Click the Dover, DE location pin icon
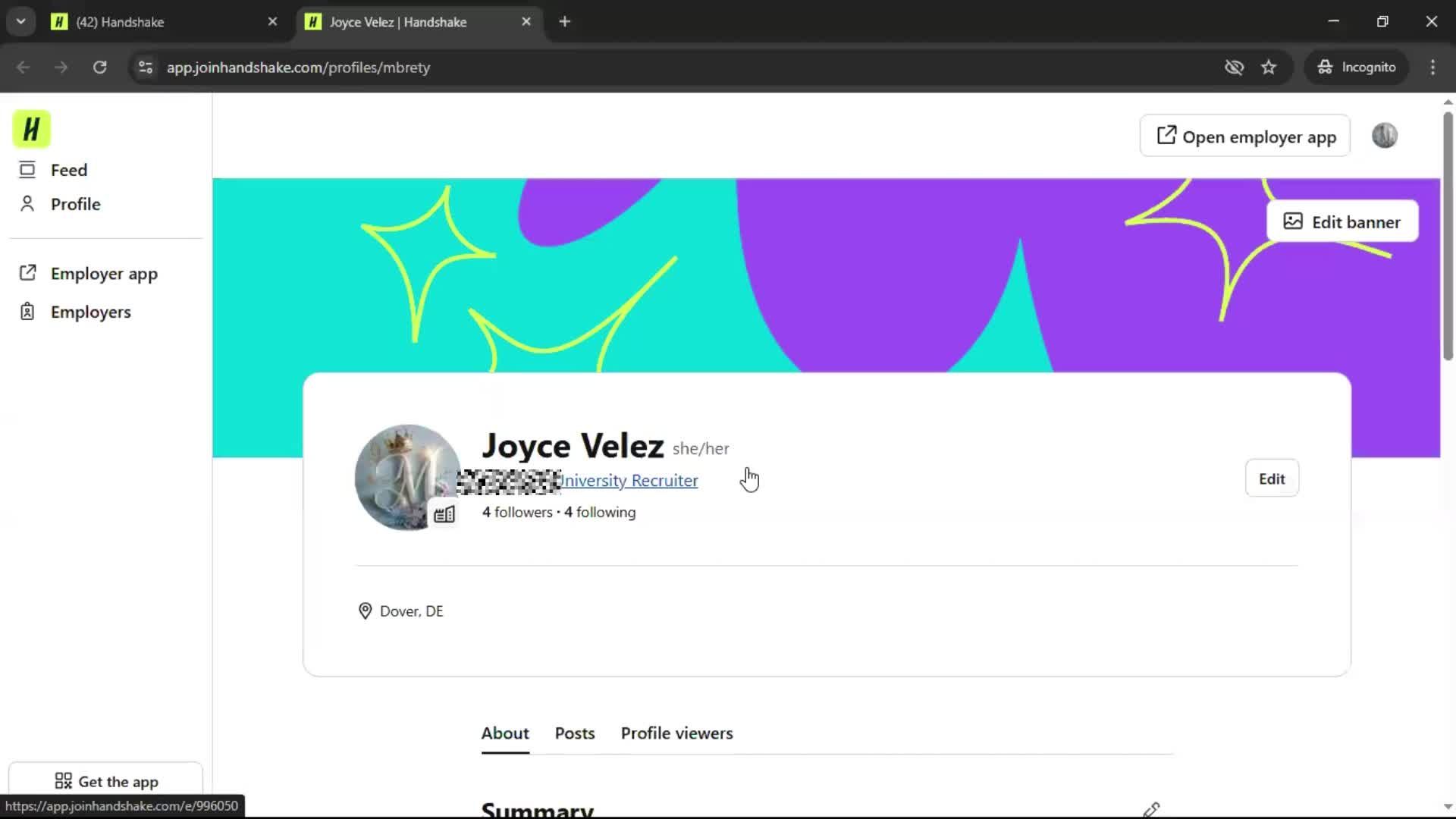The image size is (1456, 819). 365,611
